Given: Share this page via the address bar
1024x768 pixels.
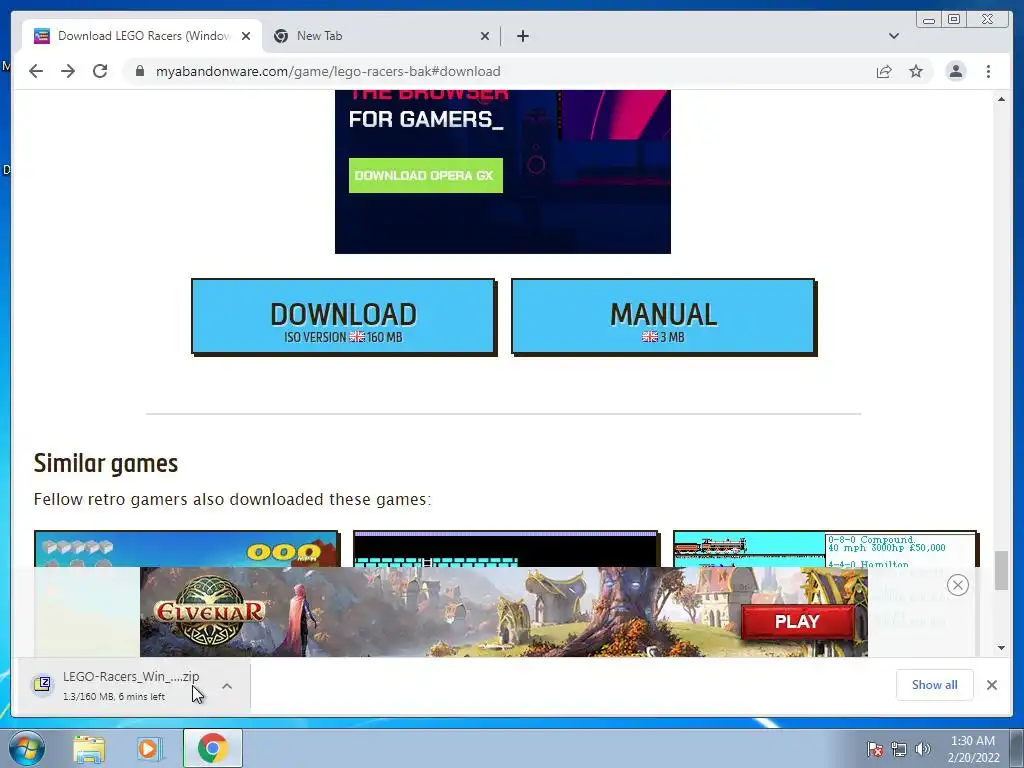Looking at the screenshot, I should pos(884,71).
